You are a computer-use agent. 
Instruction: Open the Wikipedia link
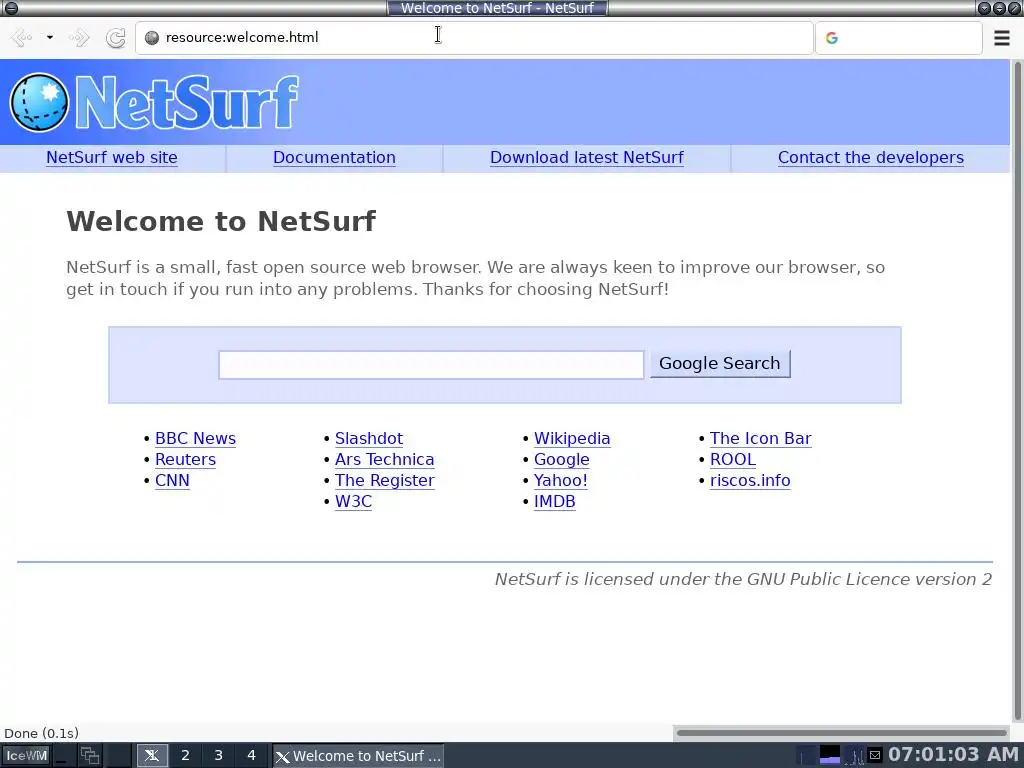click(x=572, y=439)
